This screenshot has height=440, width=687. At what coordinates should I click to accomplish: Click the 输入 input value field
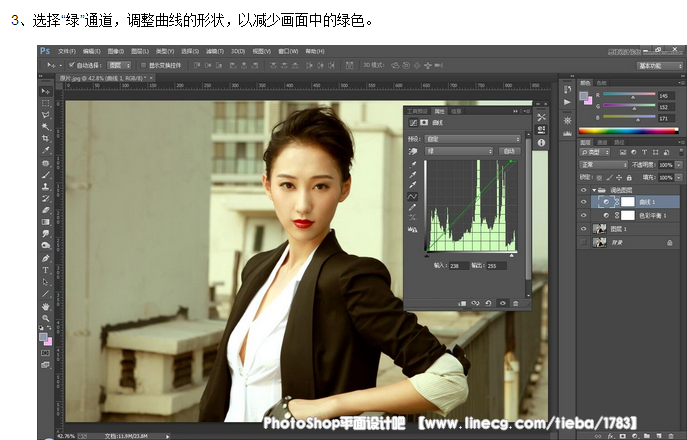(x=459, y=266)
